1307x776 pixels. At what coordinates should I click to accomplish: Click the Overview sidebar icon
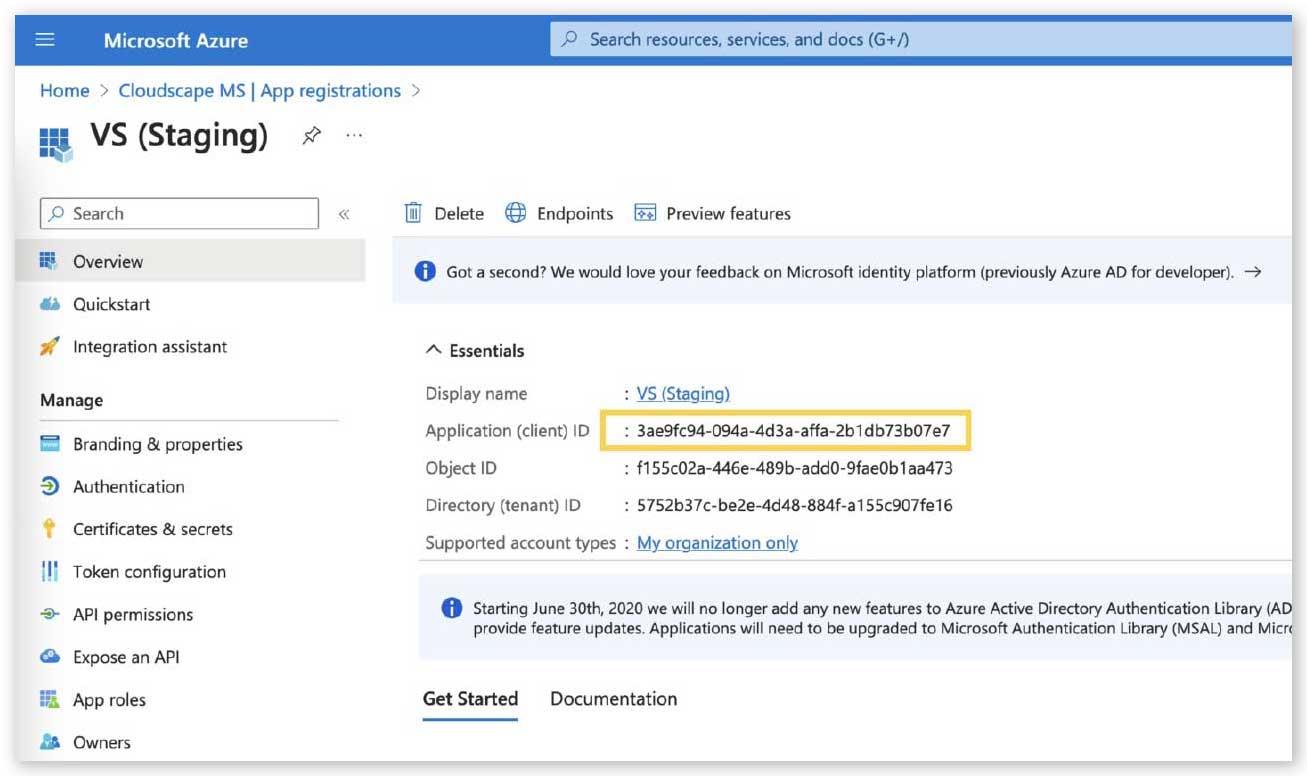tap(49, 262)
